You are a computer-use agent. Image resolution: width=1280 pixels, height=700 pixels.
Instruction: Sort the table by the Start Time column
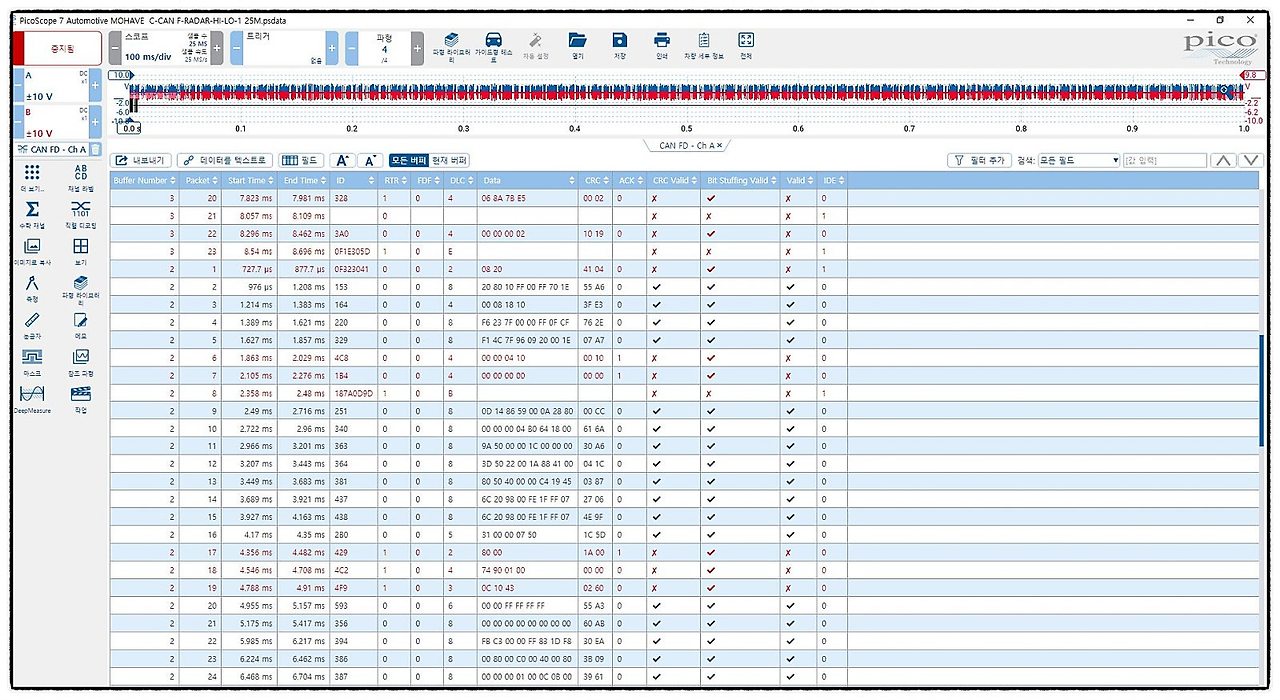click(x=250, y=181)
